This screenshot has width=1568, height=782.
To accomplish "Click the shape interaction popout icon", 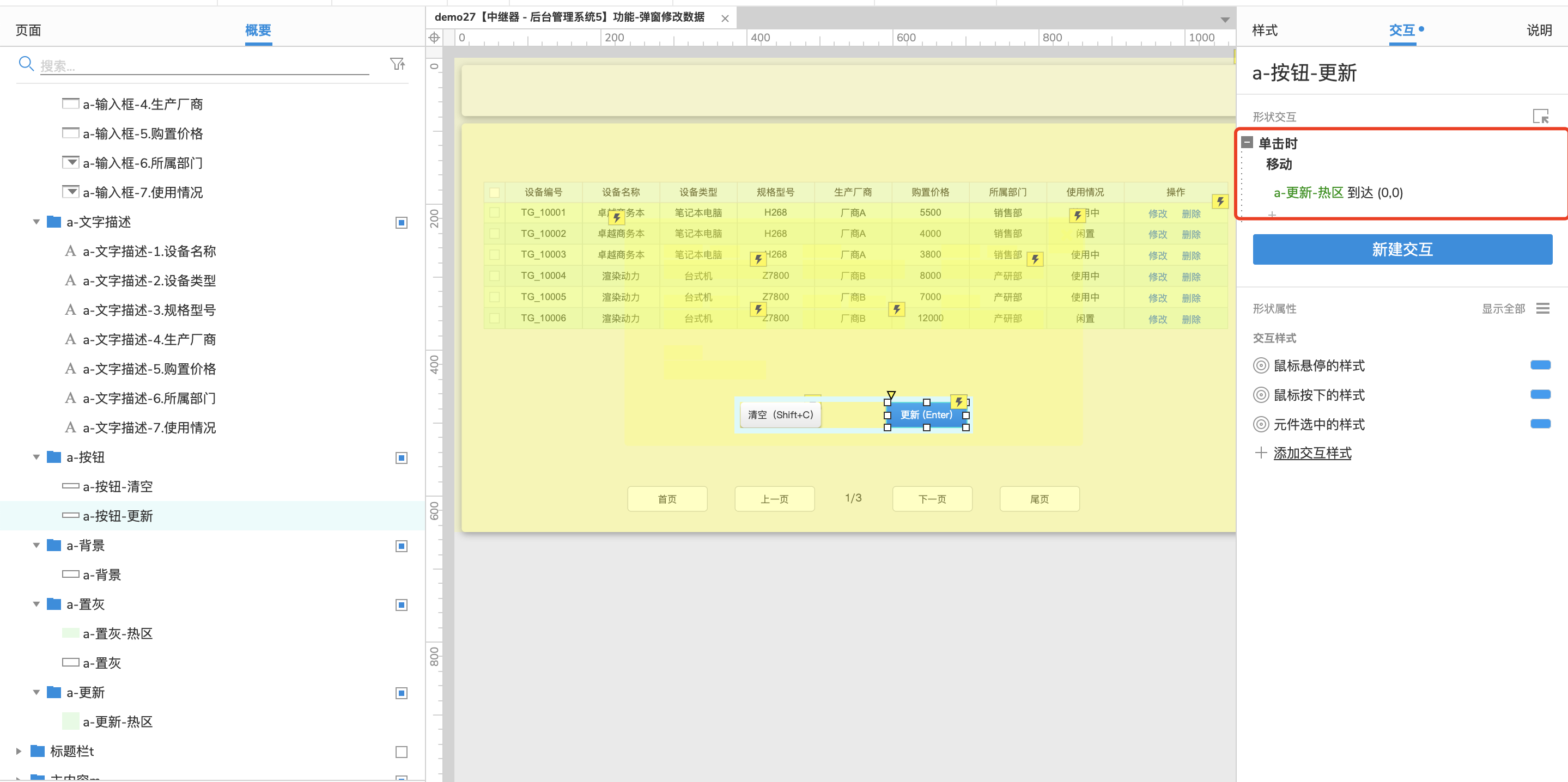I will pos(1541,116).
